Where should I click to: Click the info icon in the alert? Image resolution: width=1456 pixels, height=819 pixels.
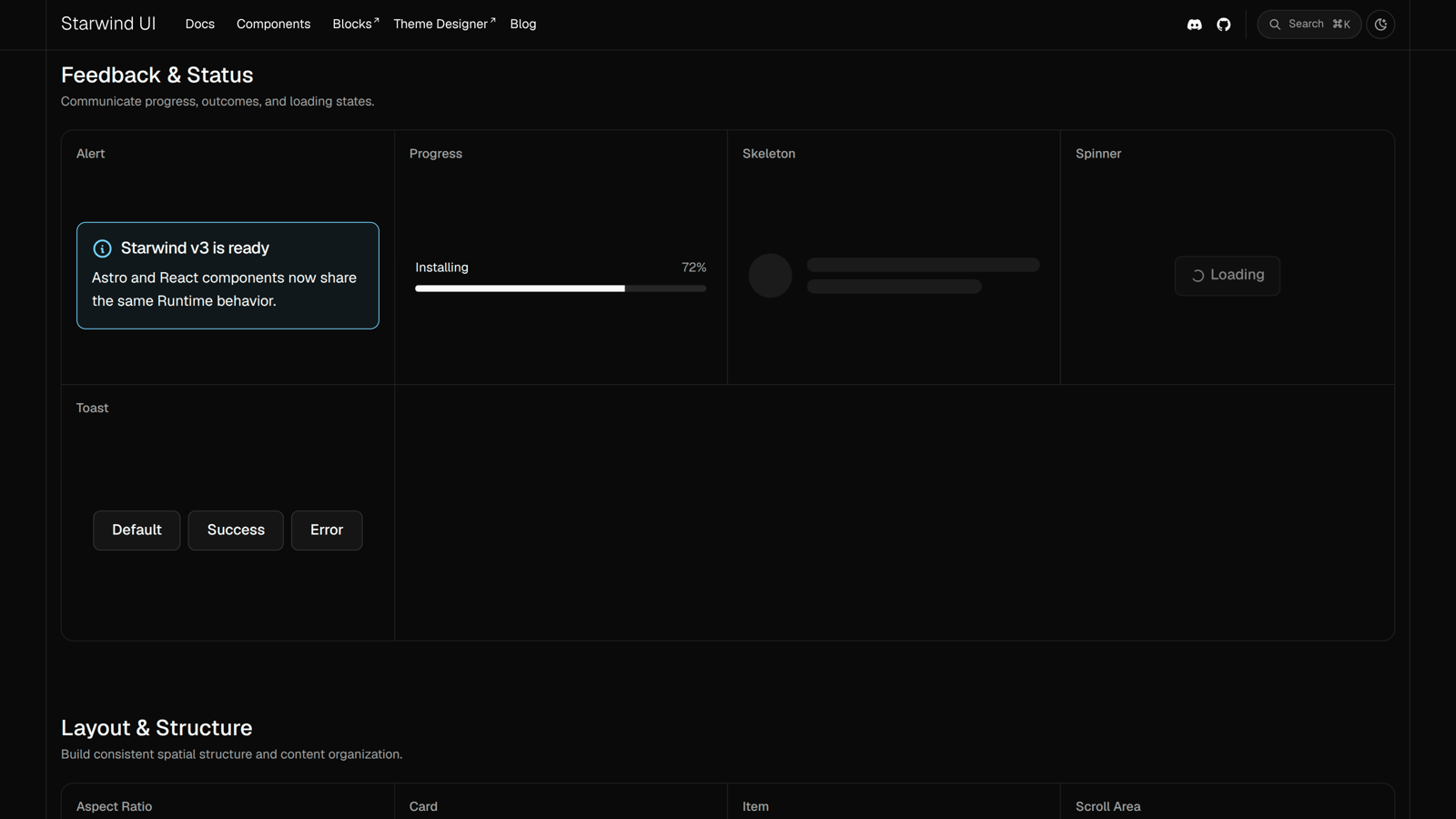coord(102,248)
